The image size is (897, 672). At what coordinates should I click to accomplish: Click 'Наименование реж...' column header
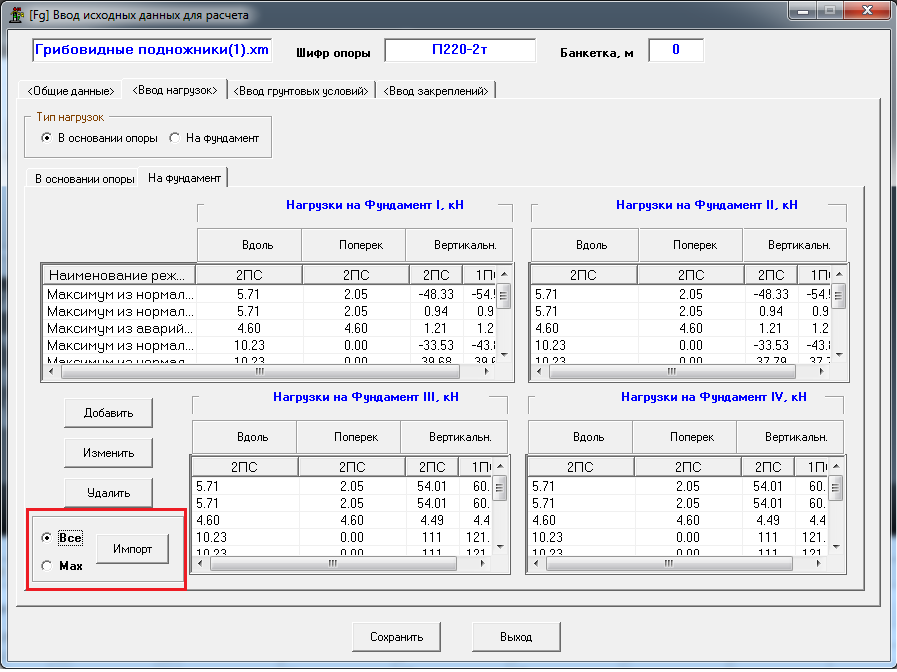(x=117, y=274)
